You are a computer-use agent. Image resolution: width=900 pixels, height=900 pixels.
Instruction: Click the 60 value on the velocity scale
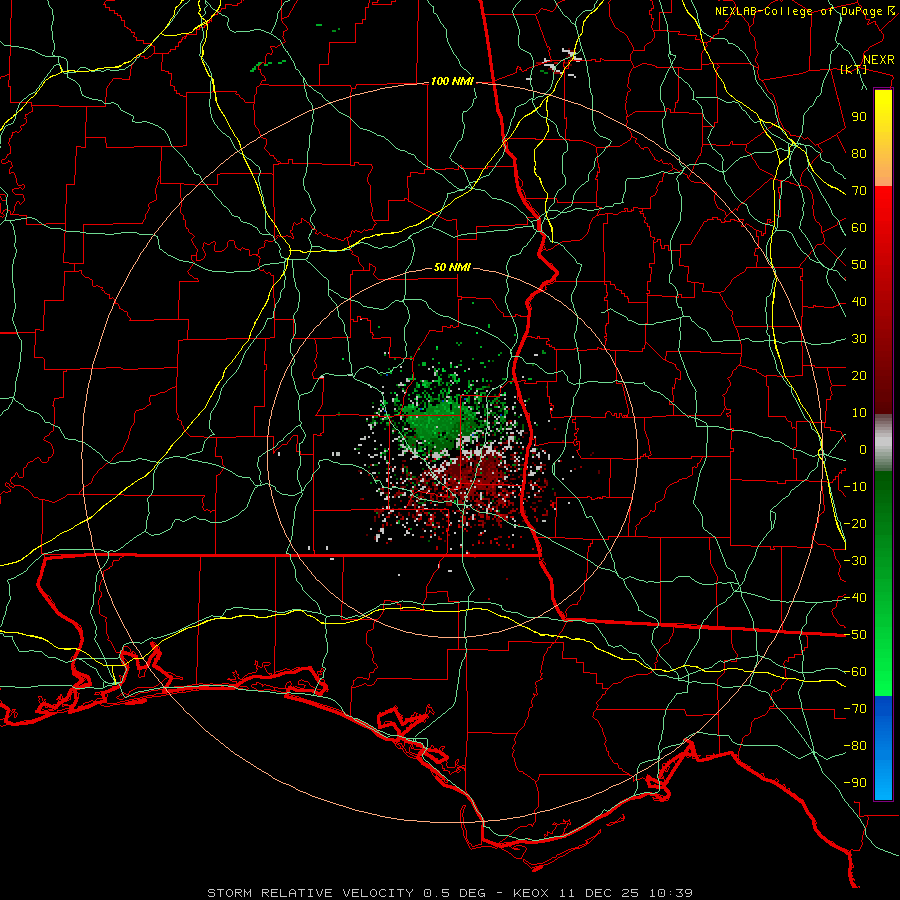pyautogui.click(x=859, y=228)
